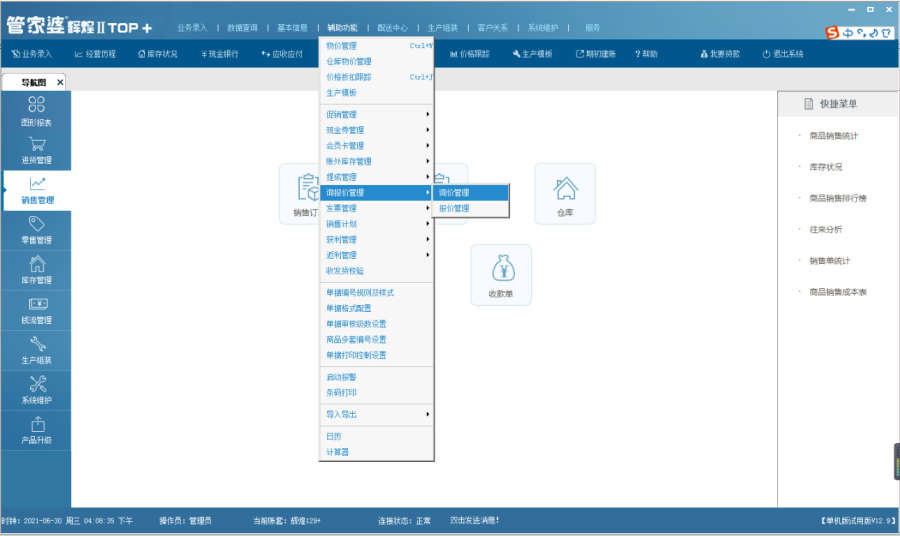Select 零售管理 tag icon in sidebar

tap(36, 230)
